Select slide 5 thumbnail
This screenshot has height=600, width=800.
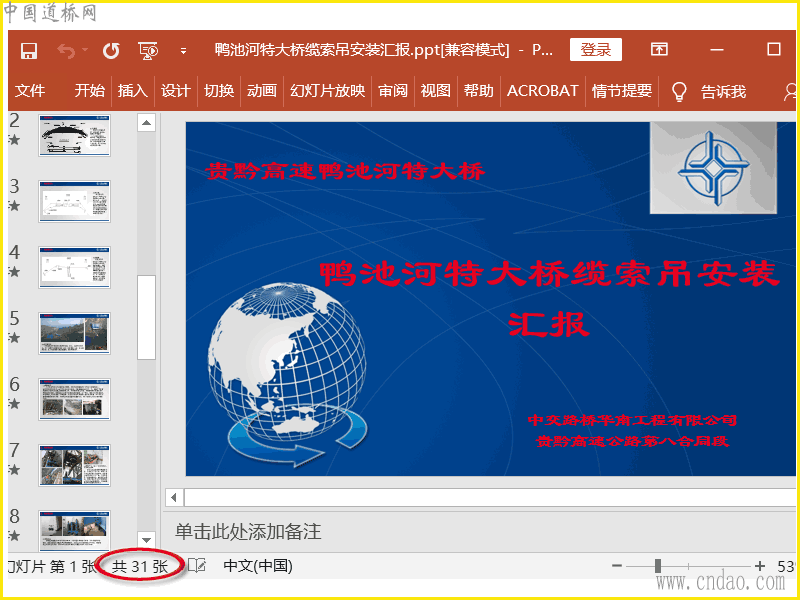(x=74, y=333)
